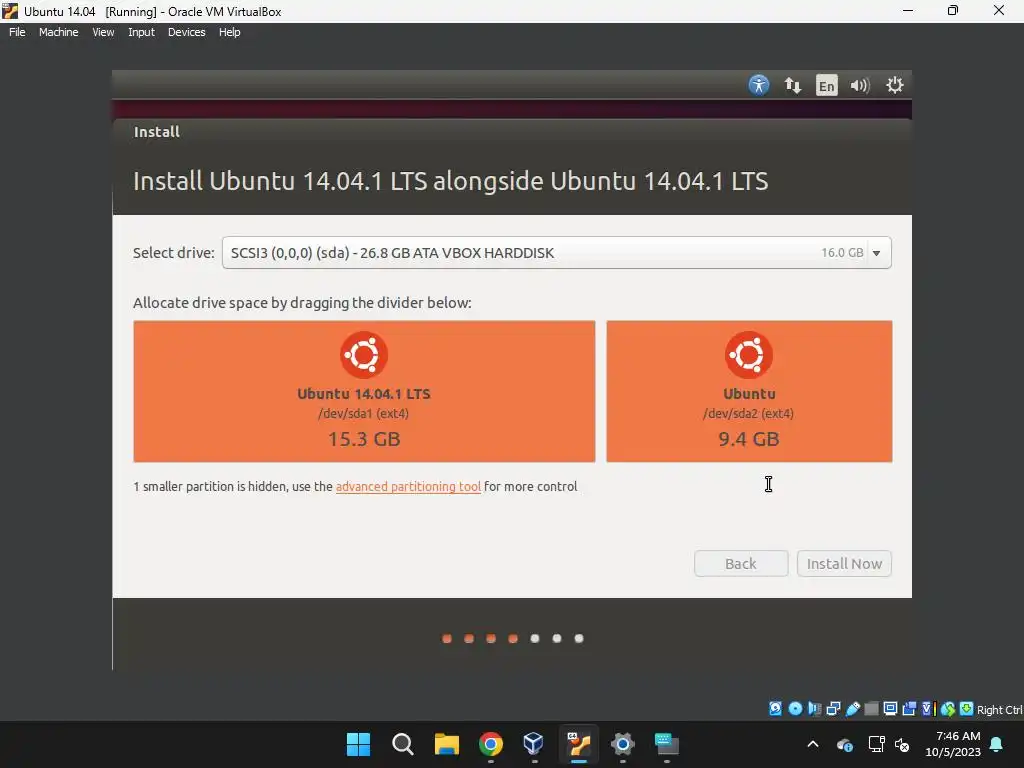The height and width of the screenshot is (768, 1024).
Task: Click the muted volume icon in system tray
Action: tap(902, 744)
